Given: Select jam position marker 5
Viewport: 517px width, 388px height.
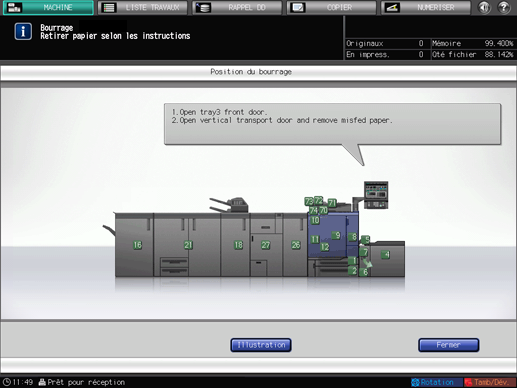Looking at the screenshot, I should (366, 239).
